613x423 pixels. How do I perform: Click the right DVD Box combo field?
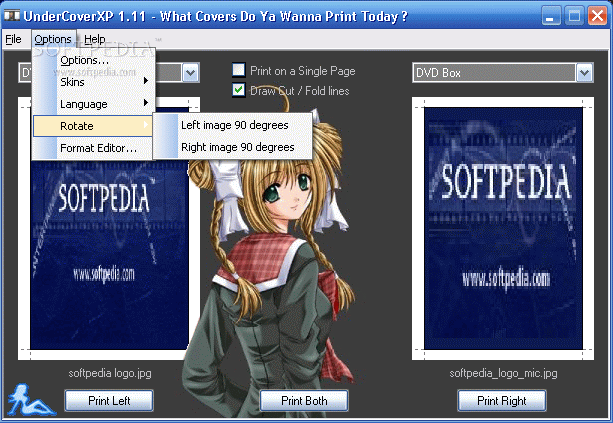(503, 73)
